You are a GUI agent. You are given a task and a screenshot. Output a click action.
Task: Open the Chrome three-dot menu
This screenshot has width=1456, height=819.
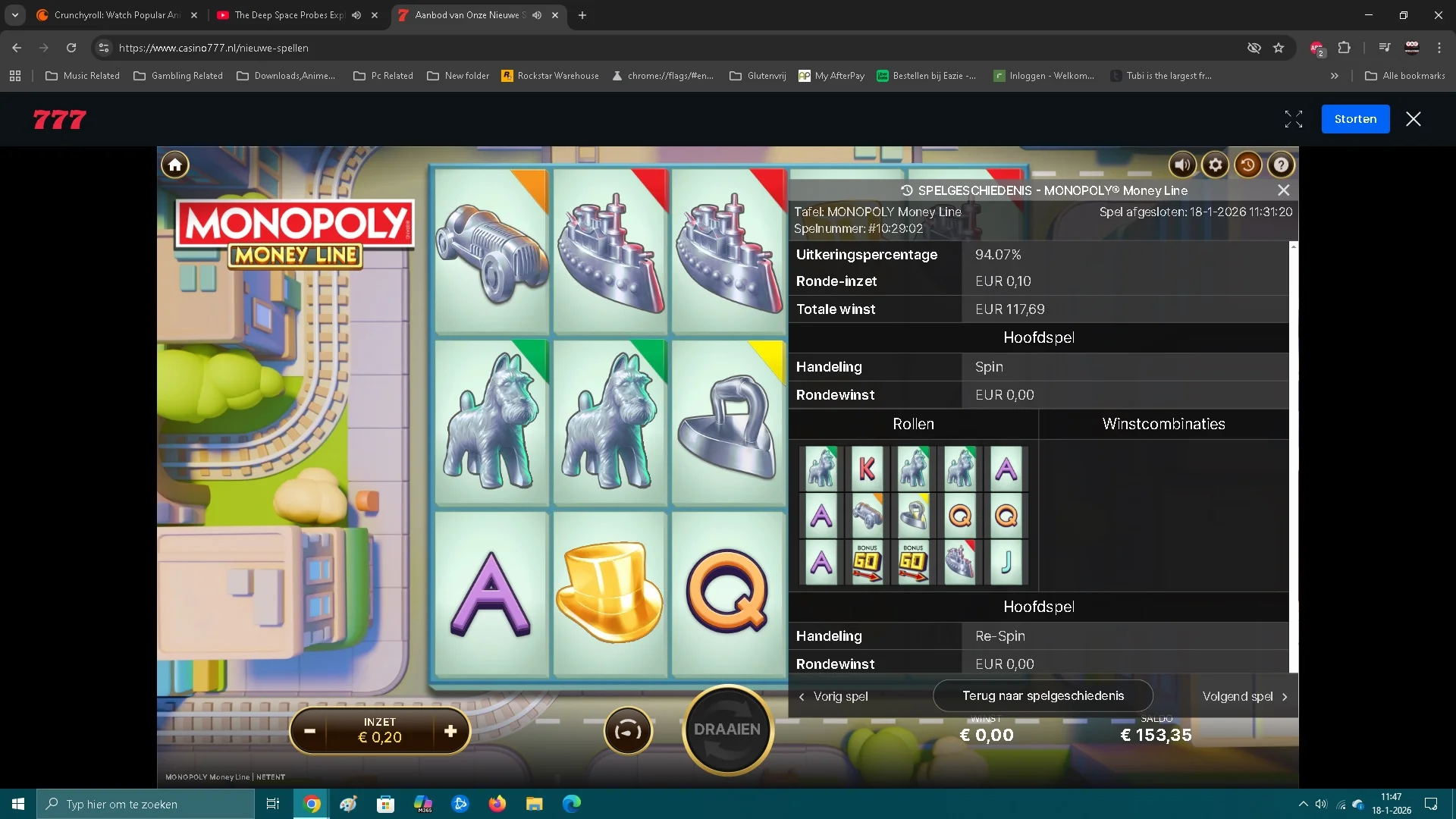[1439, 48]
